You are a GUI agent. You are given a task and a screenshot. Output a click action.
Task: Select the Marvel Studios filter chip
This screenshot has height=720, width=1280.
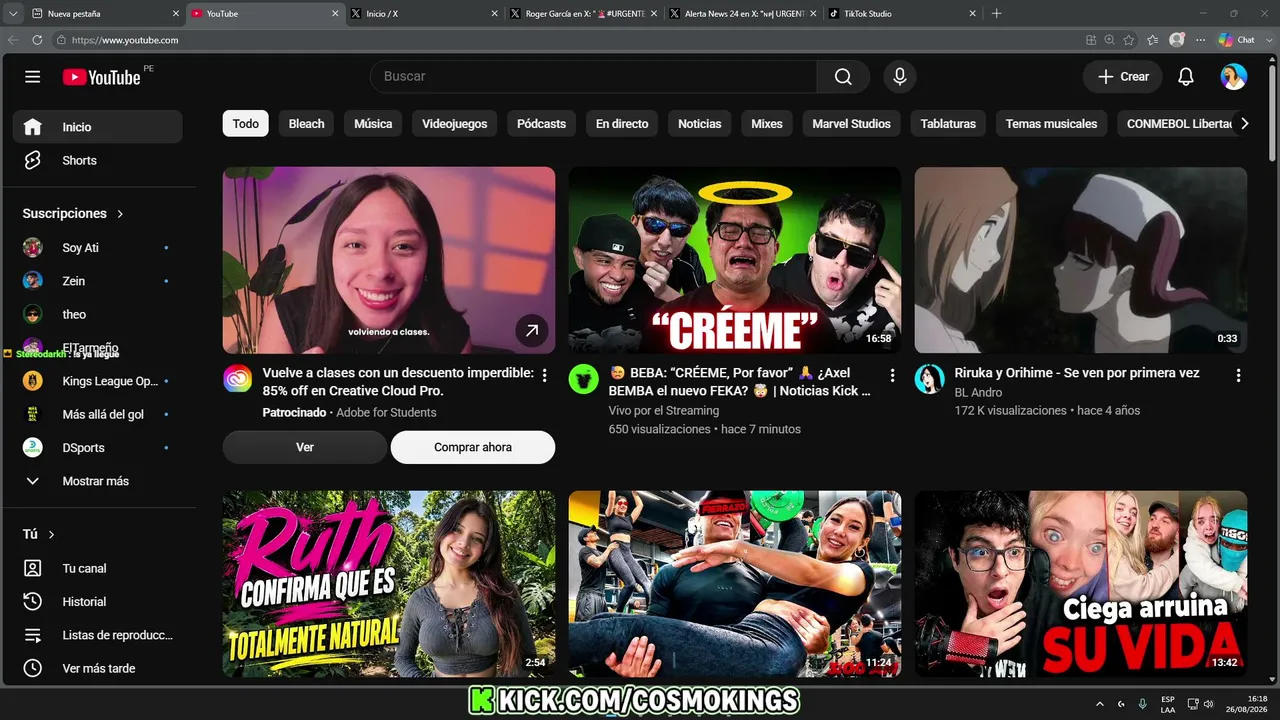pyautogui.click(x=851, y=124)
